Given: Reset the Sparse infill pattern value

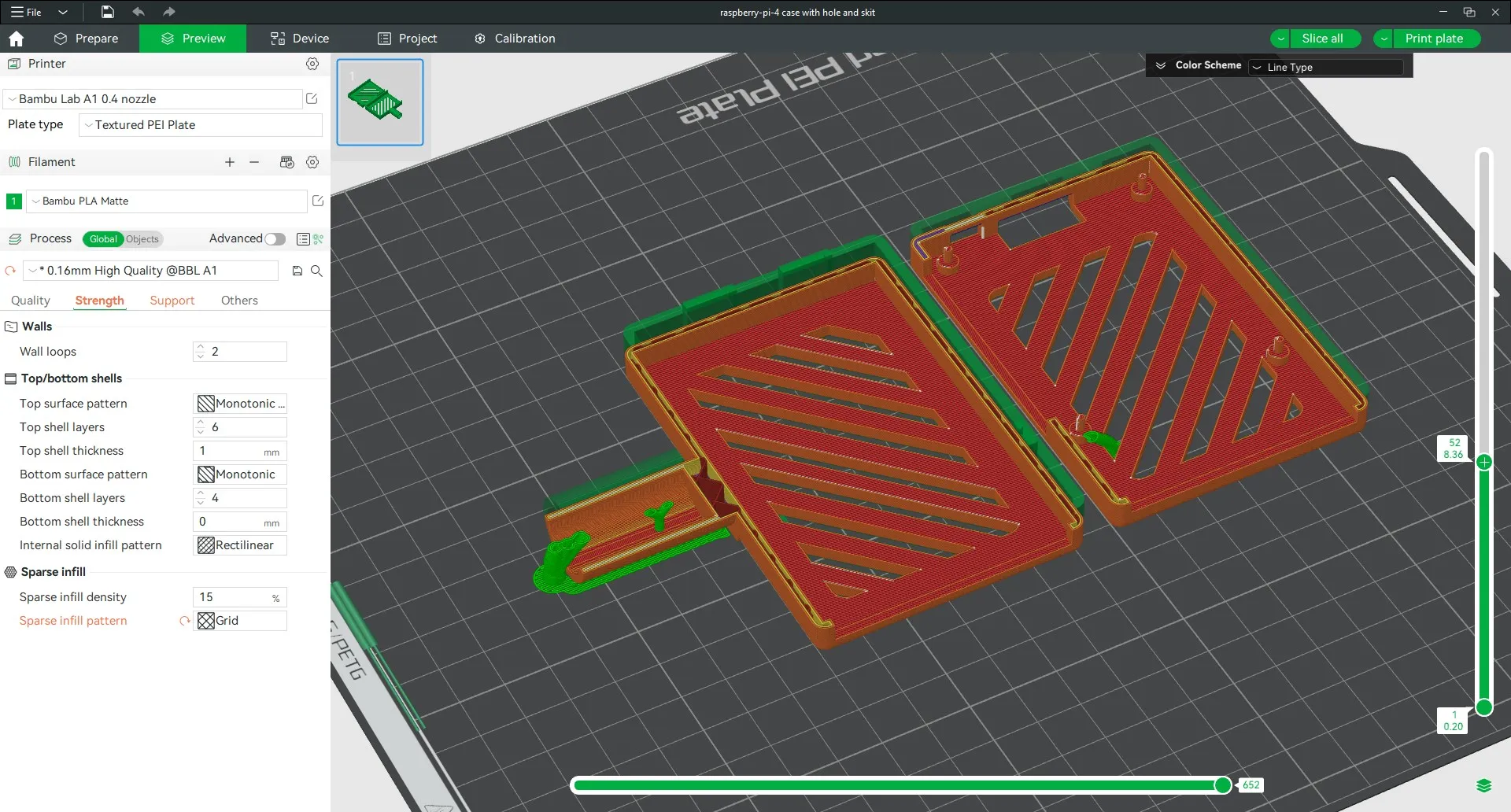Looking at the screenshot, I should 185,621.
